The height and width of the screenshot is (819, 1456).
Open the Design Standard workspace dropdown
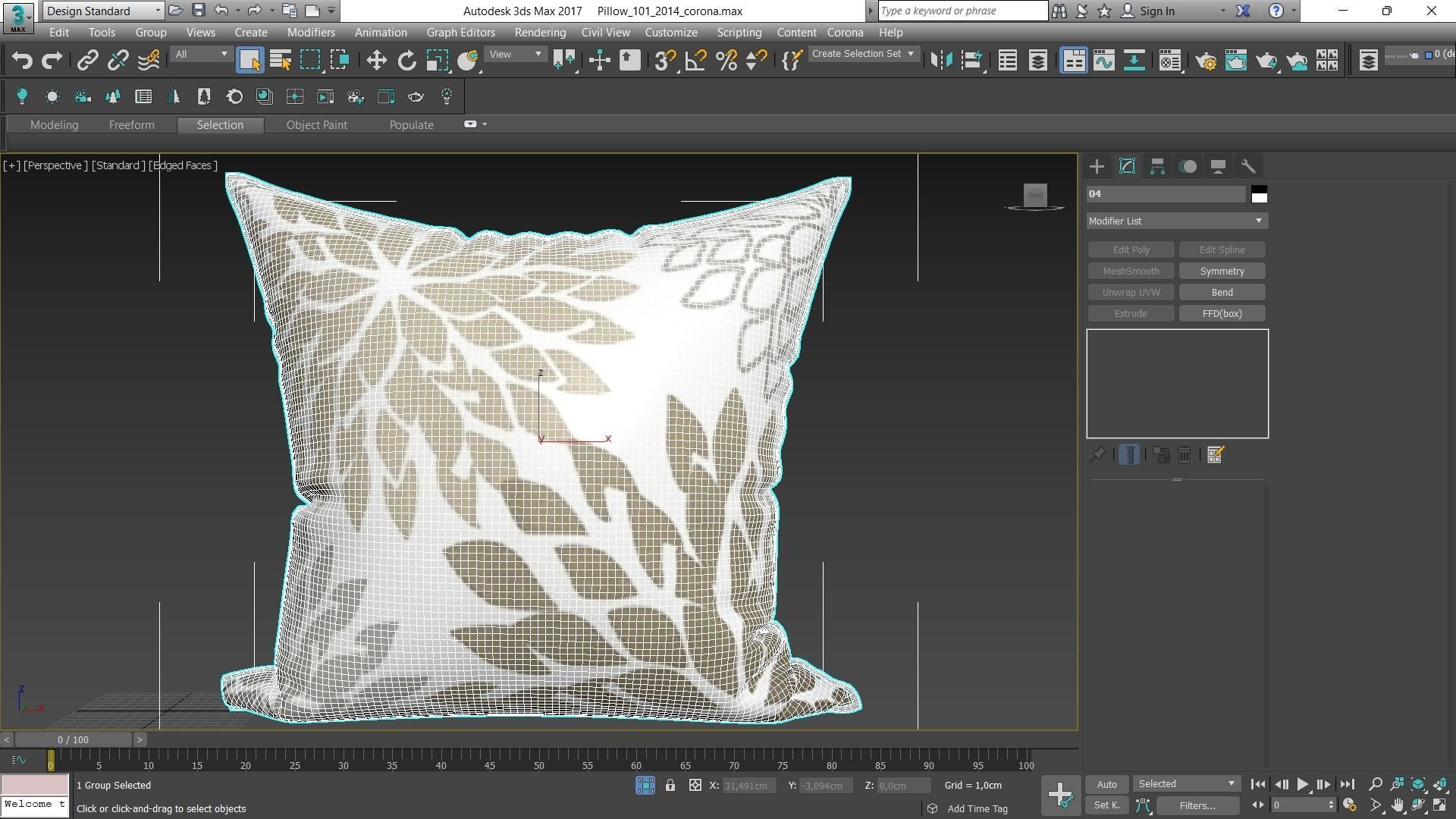(104, 11)
